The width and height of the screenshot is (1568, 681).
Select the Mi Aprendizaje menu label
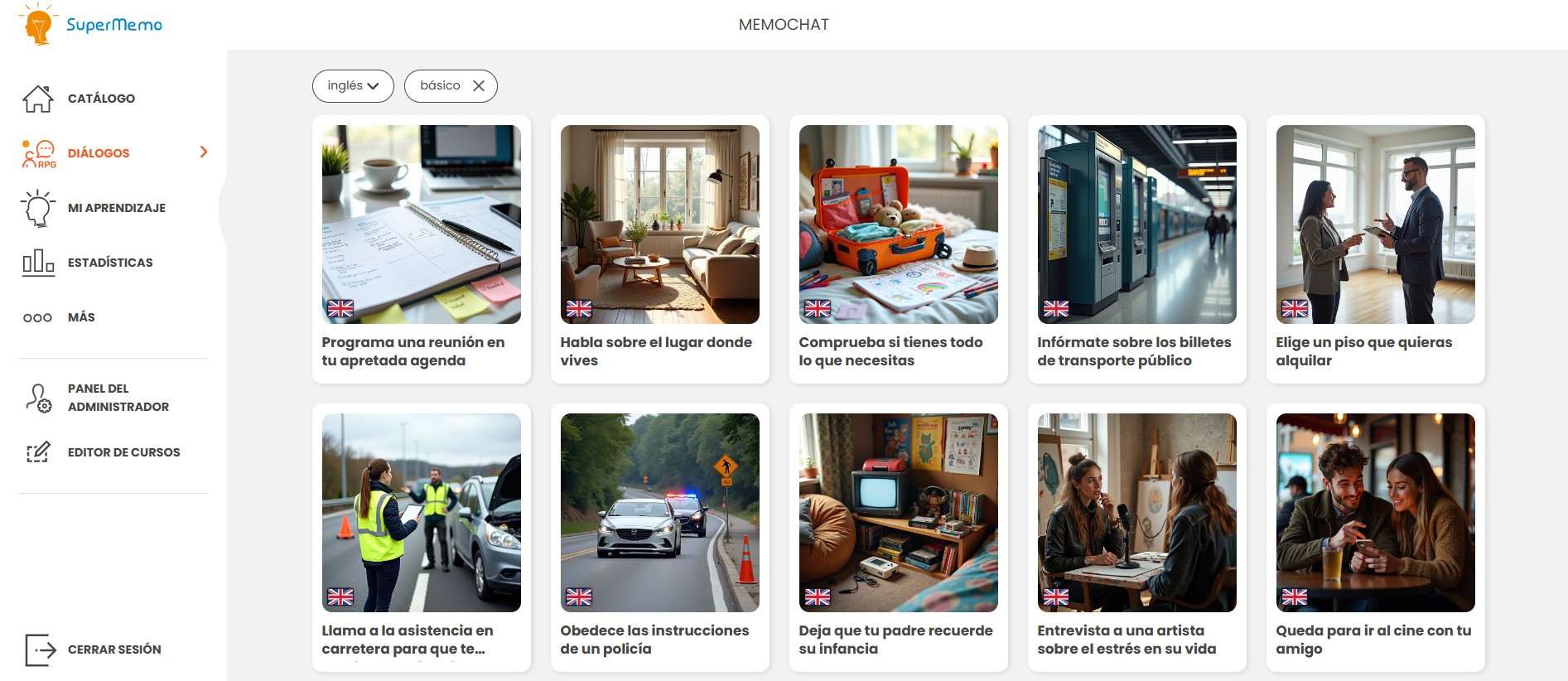pyautogui.click(x=117, y=208)
